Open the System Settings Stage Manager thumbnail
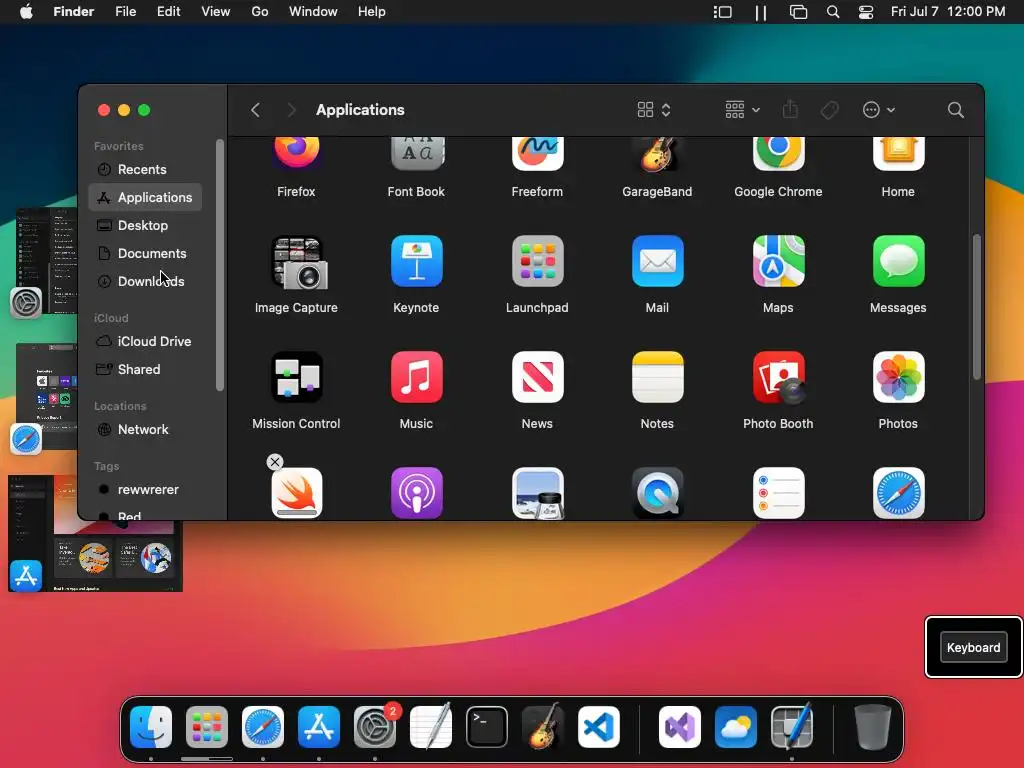 (x=46, y=261)
